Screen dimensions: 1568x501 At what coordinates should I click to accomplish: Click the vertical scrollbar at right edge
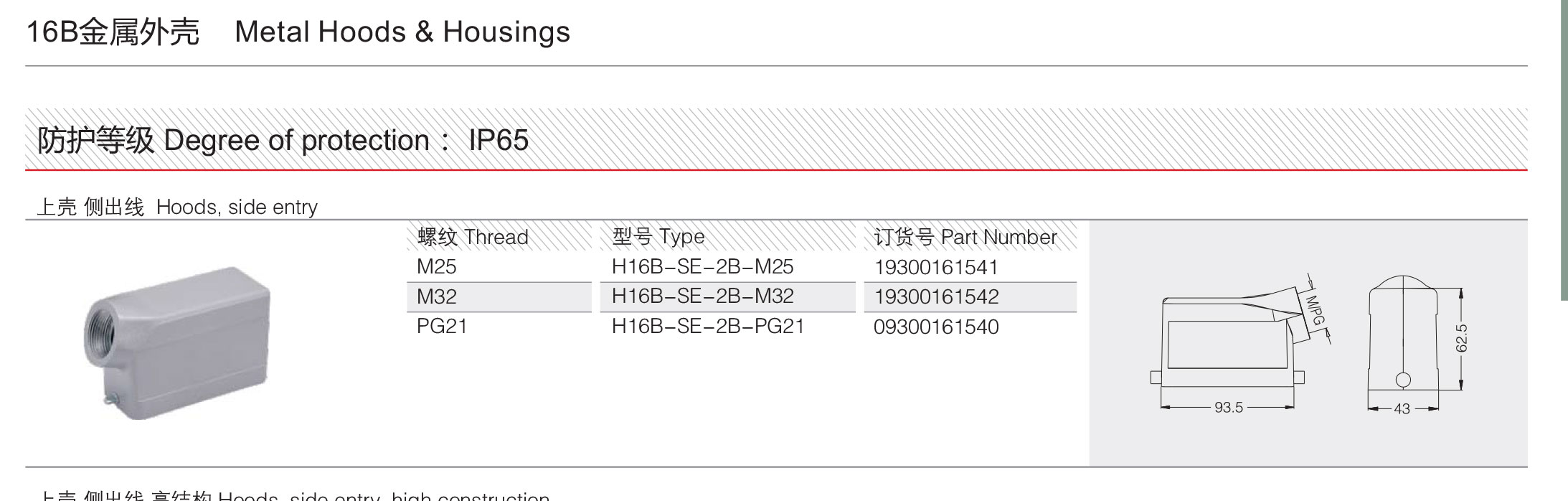tap(1564, 149)
